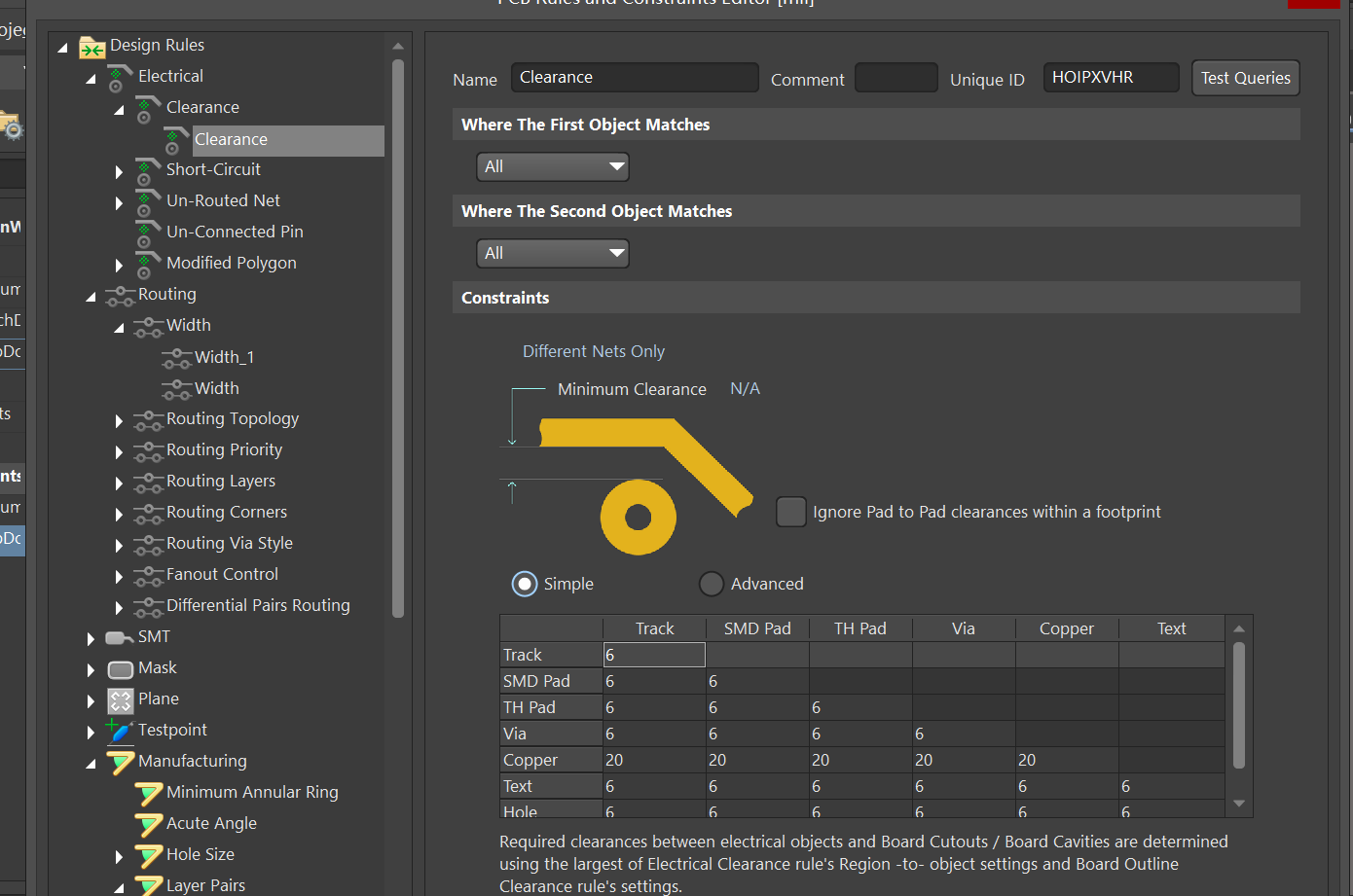The width and height of the screenshot is (1353, 896).
Task: Click the Testpoint category icon
Action: click(x=120, y=730)
